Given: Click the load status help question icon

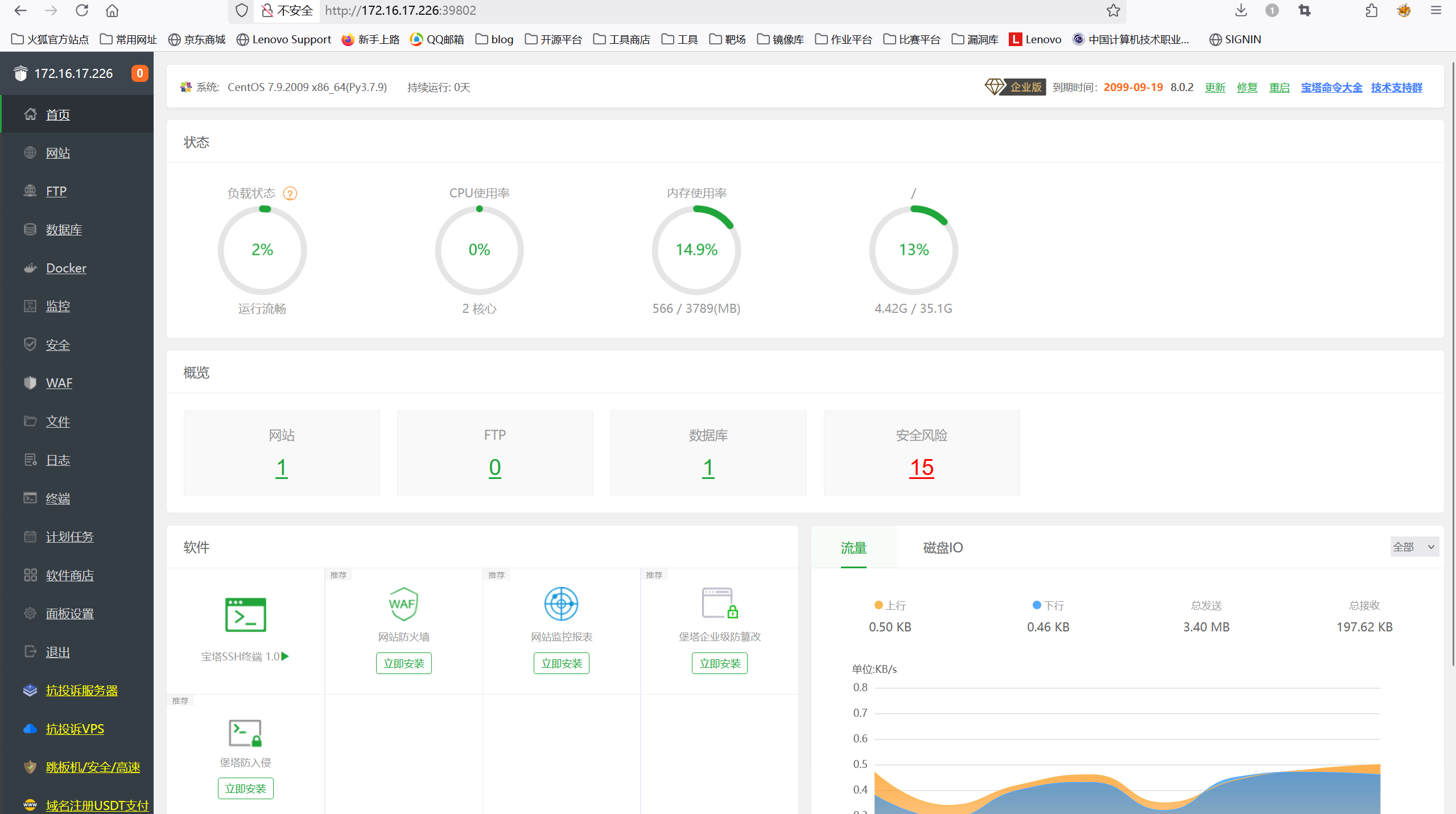Looking at the screenshot, I should 290,194.
